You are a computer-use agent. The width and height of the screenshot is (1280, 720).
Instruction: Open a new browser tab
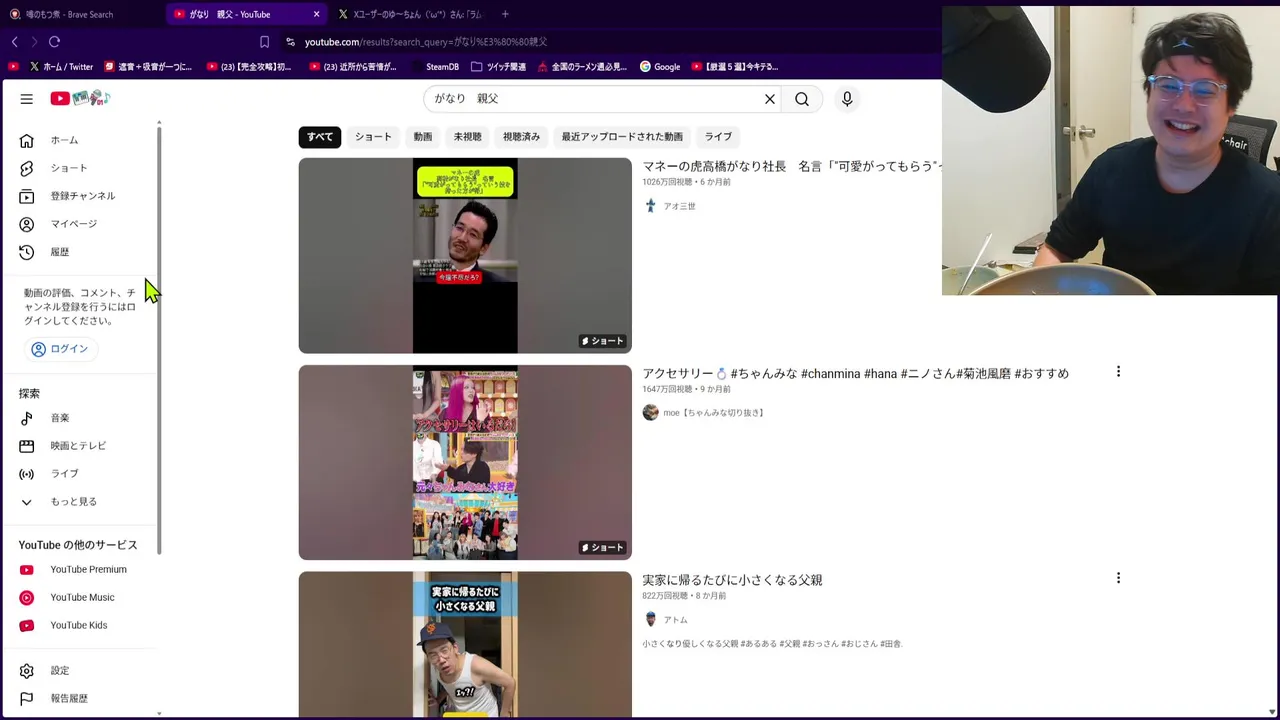pos(505,14)
